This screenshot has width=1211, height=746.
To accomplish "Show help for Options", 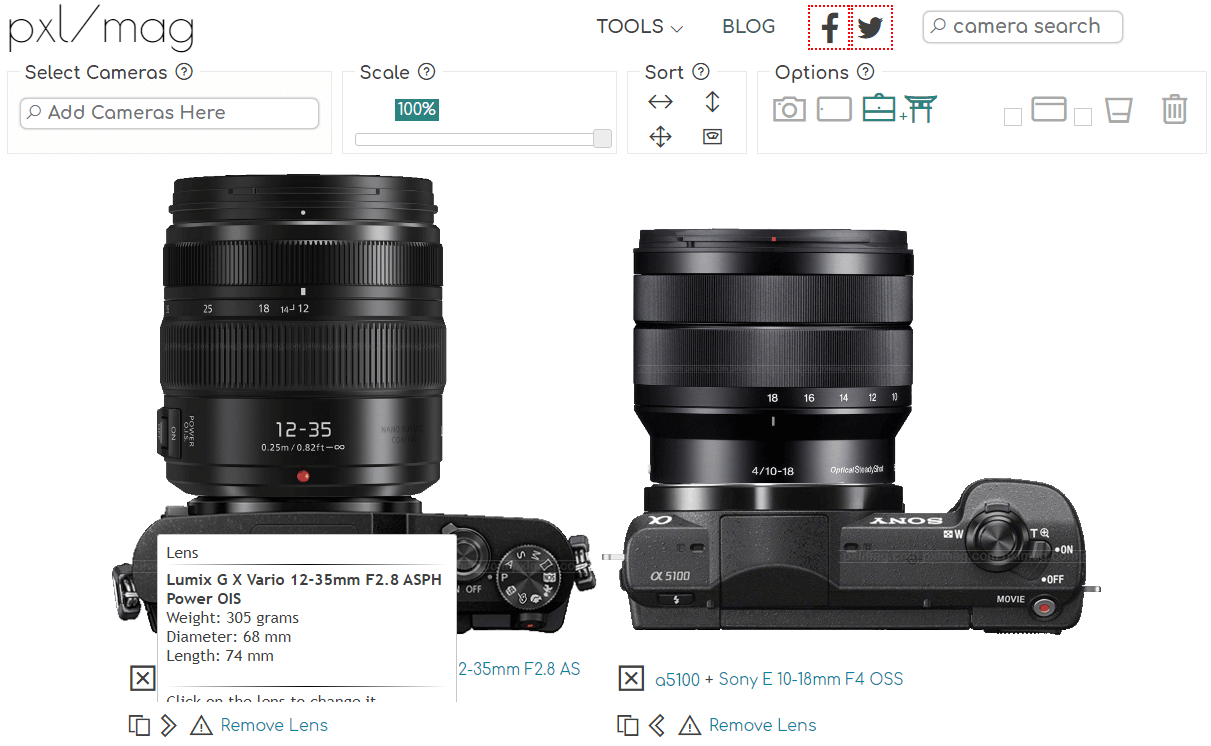I will tap(866, 72).
